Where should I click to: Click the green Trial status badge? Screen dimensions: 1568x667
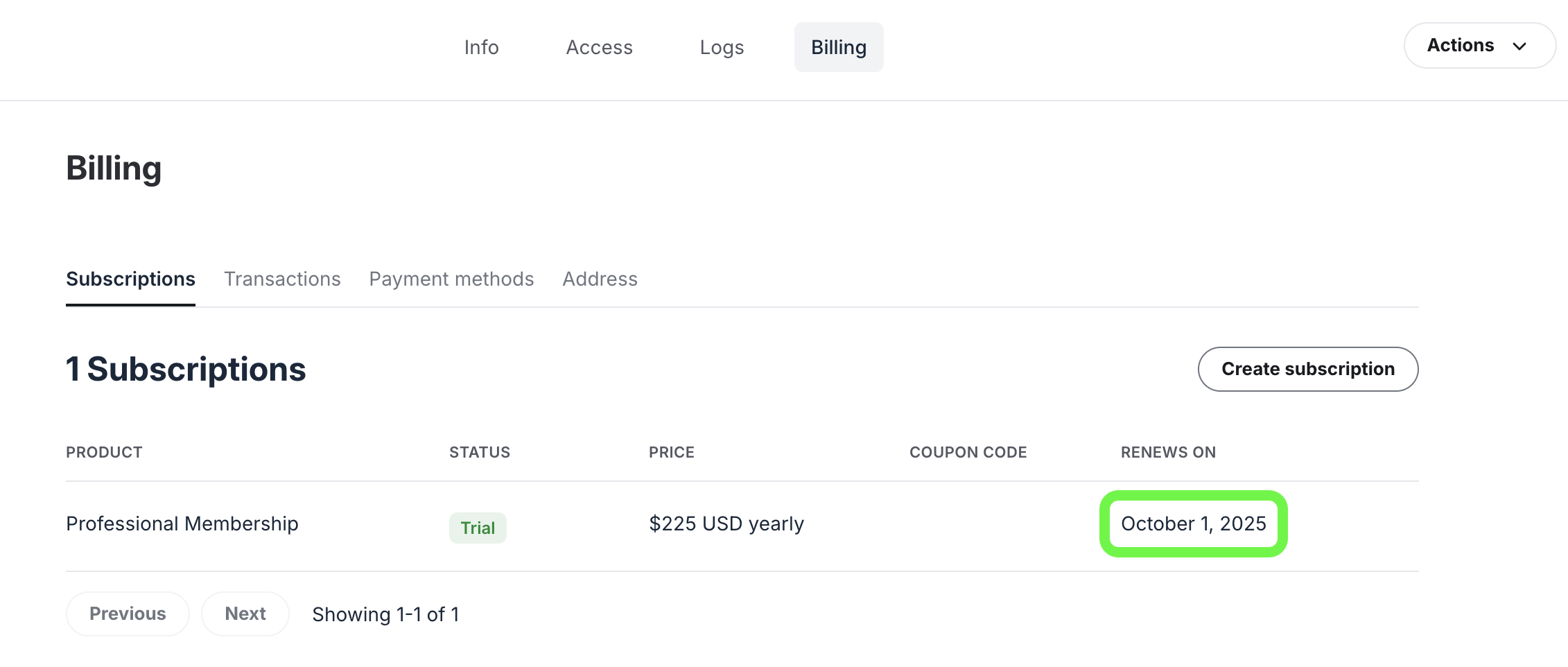[478, 528]
